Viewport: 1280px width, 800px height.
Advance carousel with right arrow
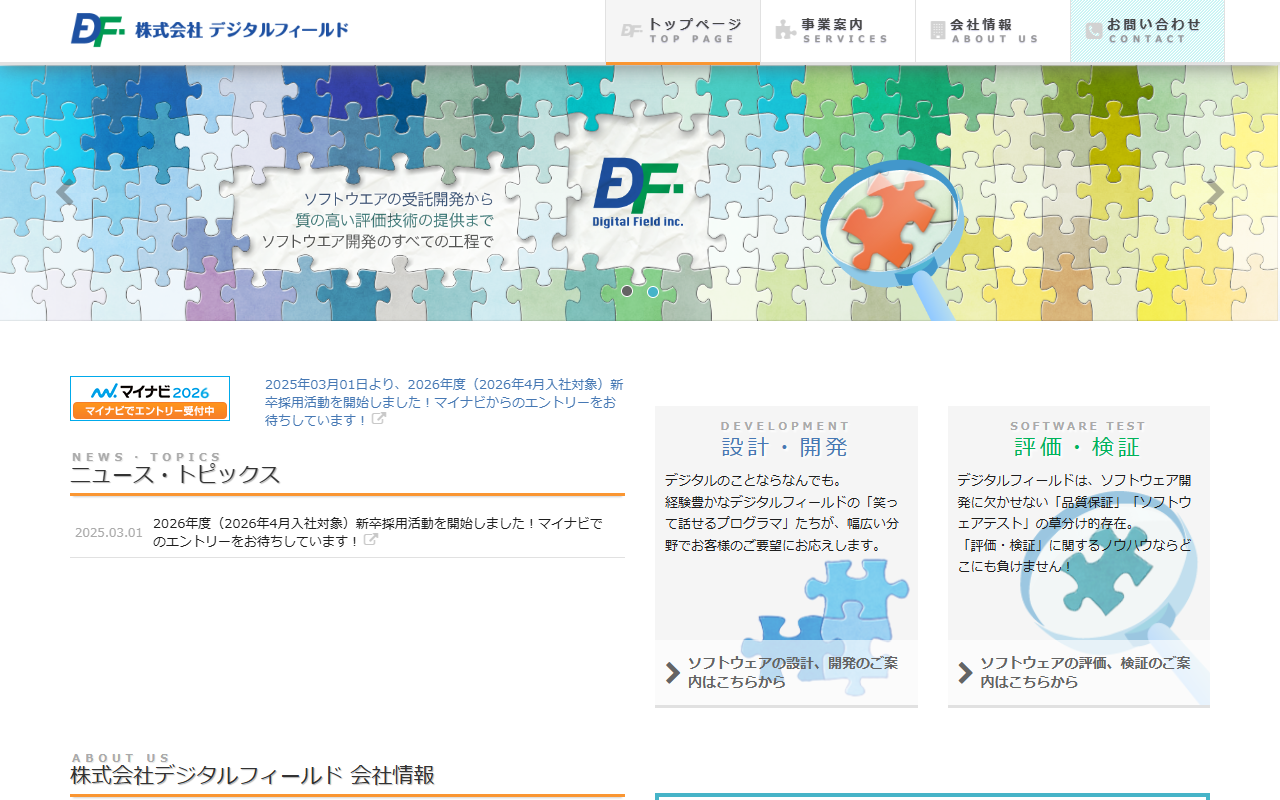click(1214, 193)
